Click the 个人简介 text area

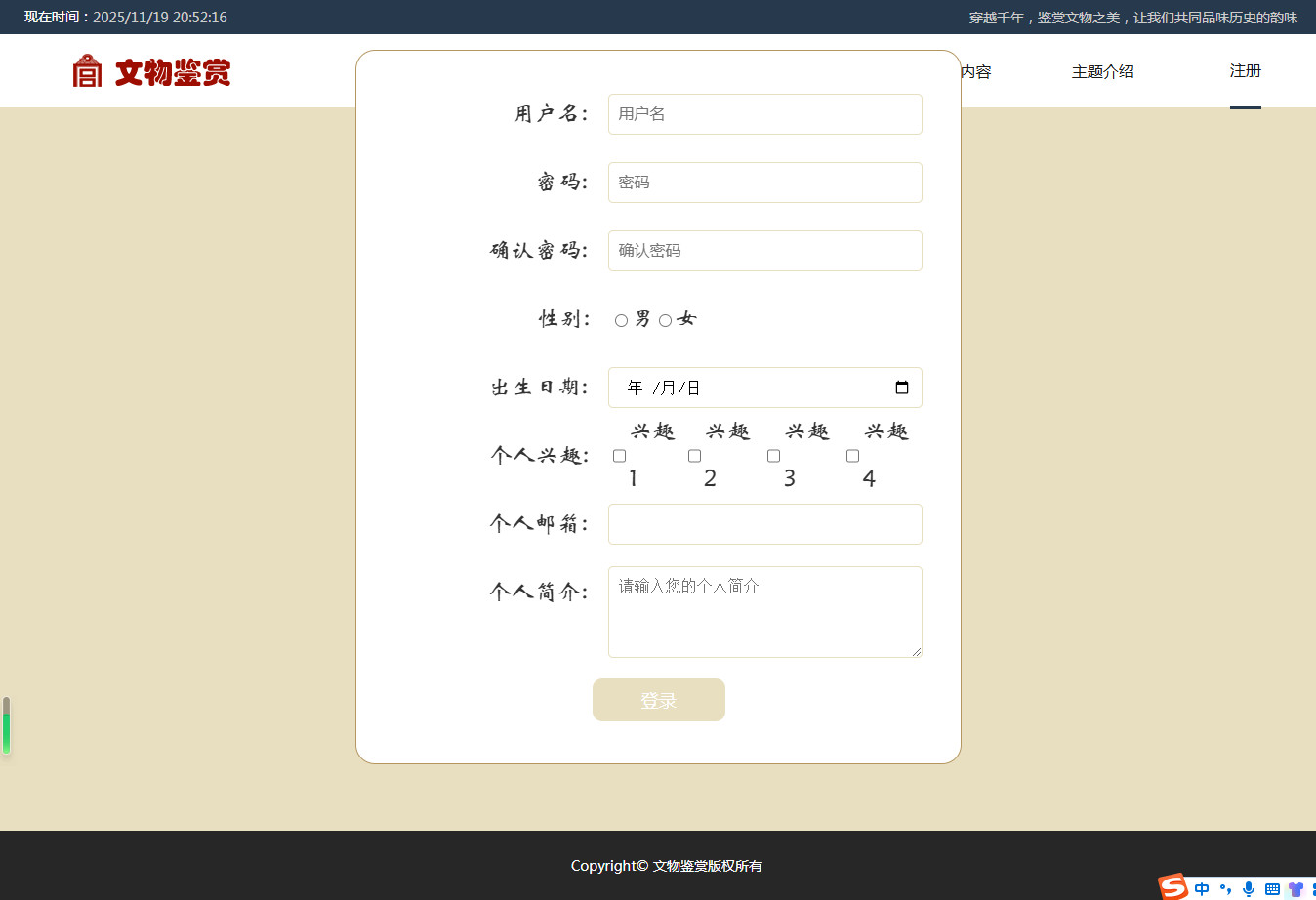tap(764, 612)
